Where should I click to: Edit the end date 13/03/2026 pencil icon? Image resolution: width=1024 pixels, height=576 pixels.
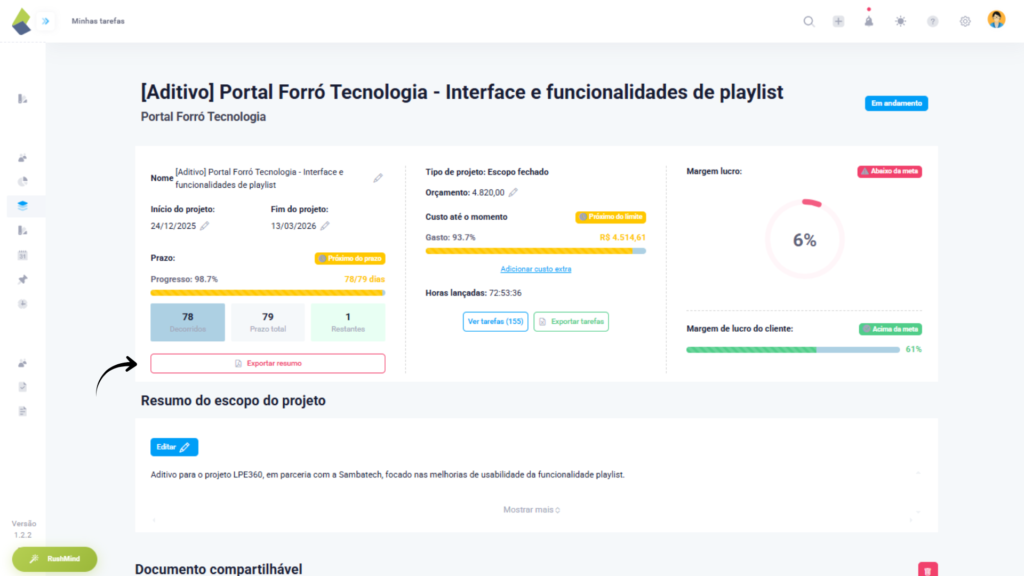coord(325,226)
